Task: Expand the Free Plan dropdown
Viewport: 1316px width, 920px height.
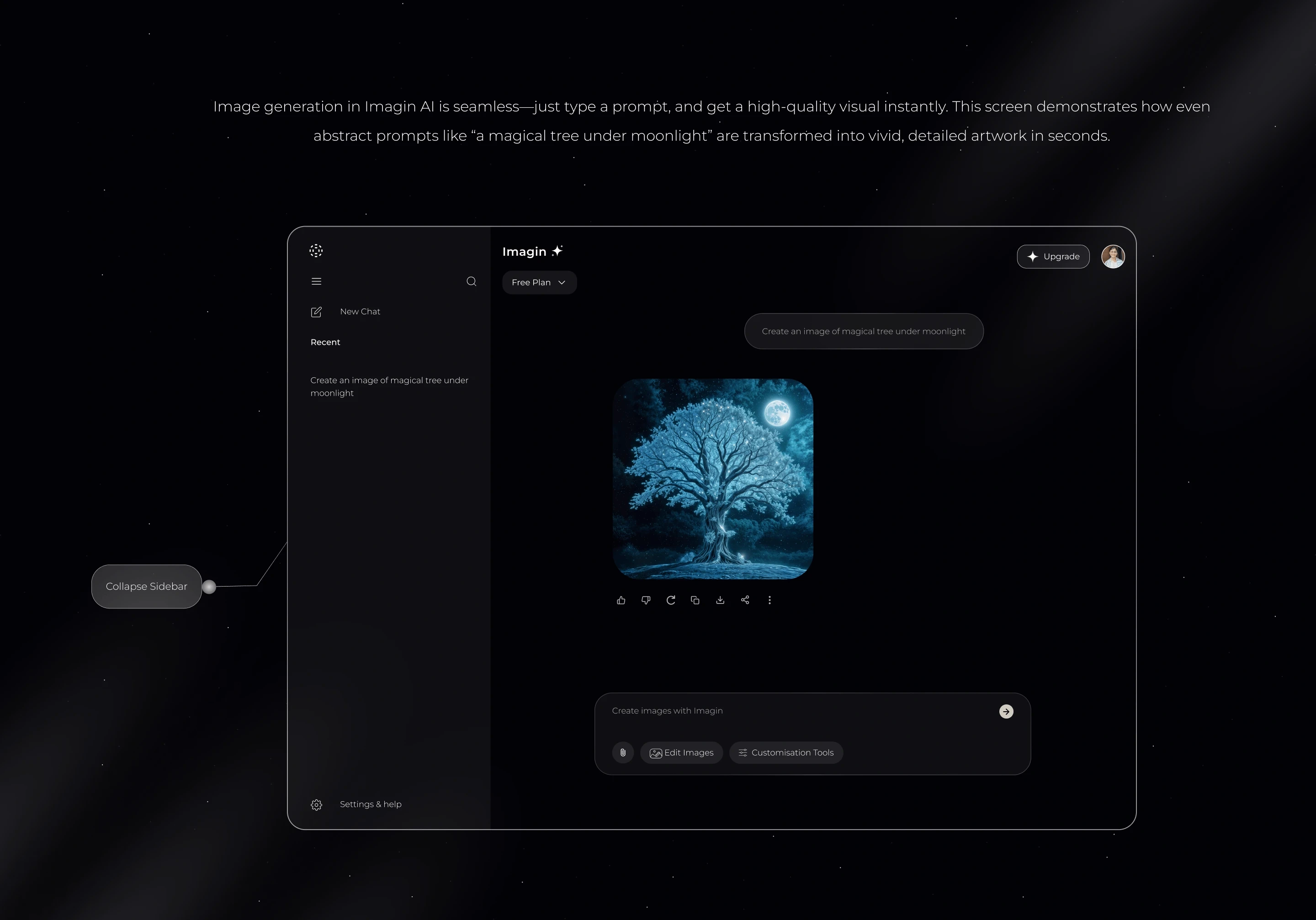Action: tap(539, 282)
